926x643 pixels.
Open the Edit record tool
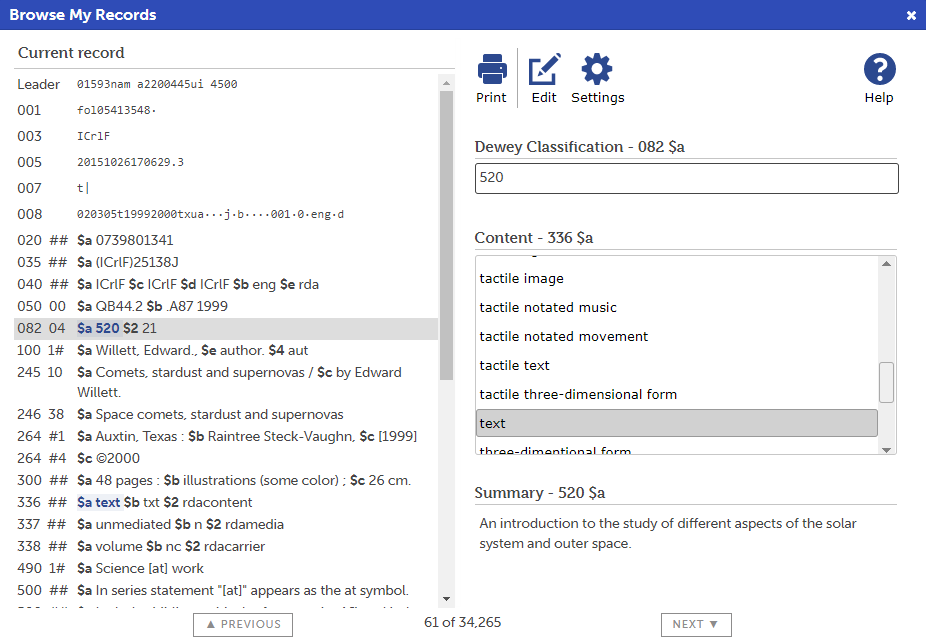[544, 78]
